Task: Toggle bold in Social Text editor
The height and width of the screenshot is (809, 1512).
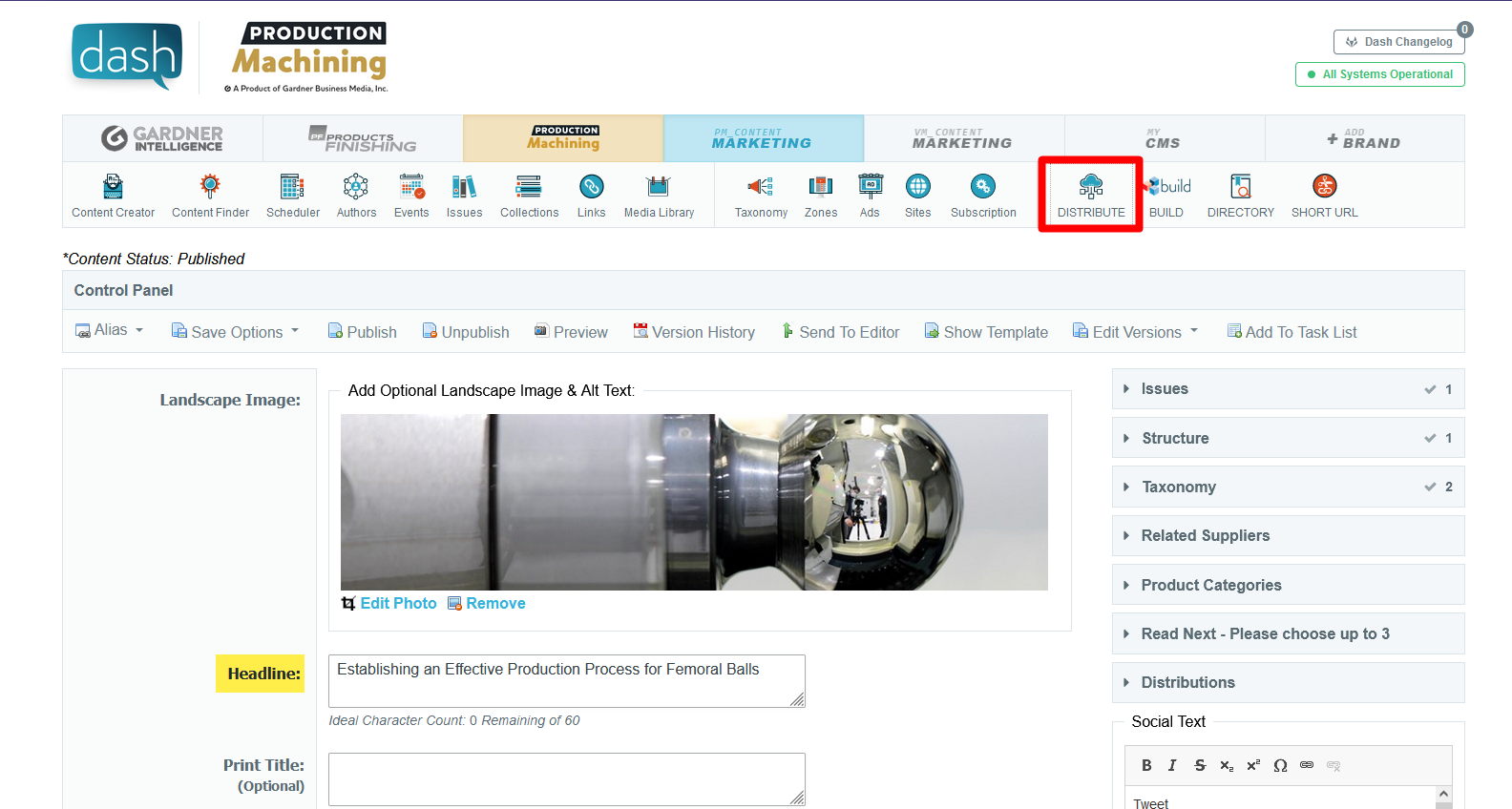Action: [x=1146, y=765]
